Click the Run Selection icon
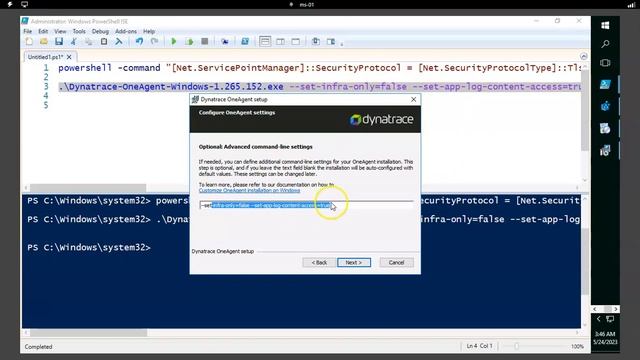This screenshot has height=360, width=640. [189, 42]
